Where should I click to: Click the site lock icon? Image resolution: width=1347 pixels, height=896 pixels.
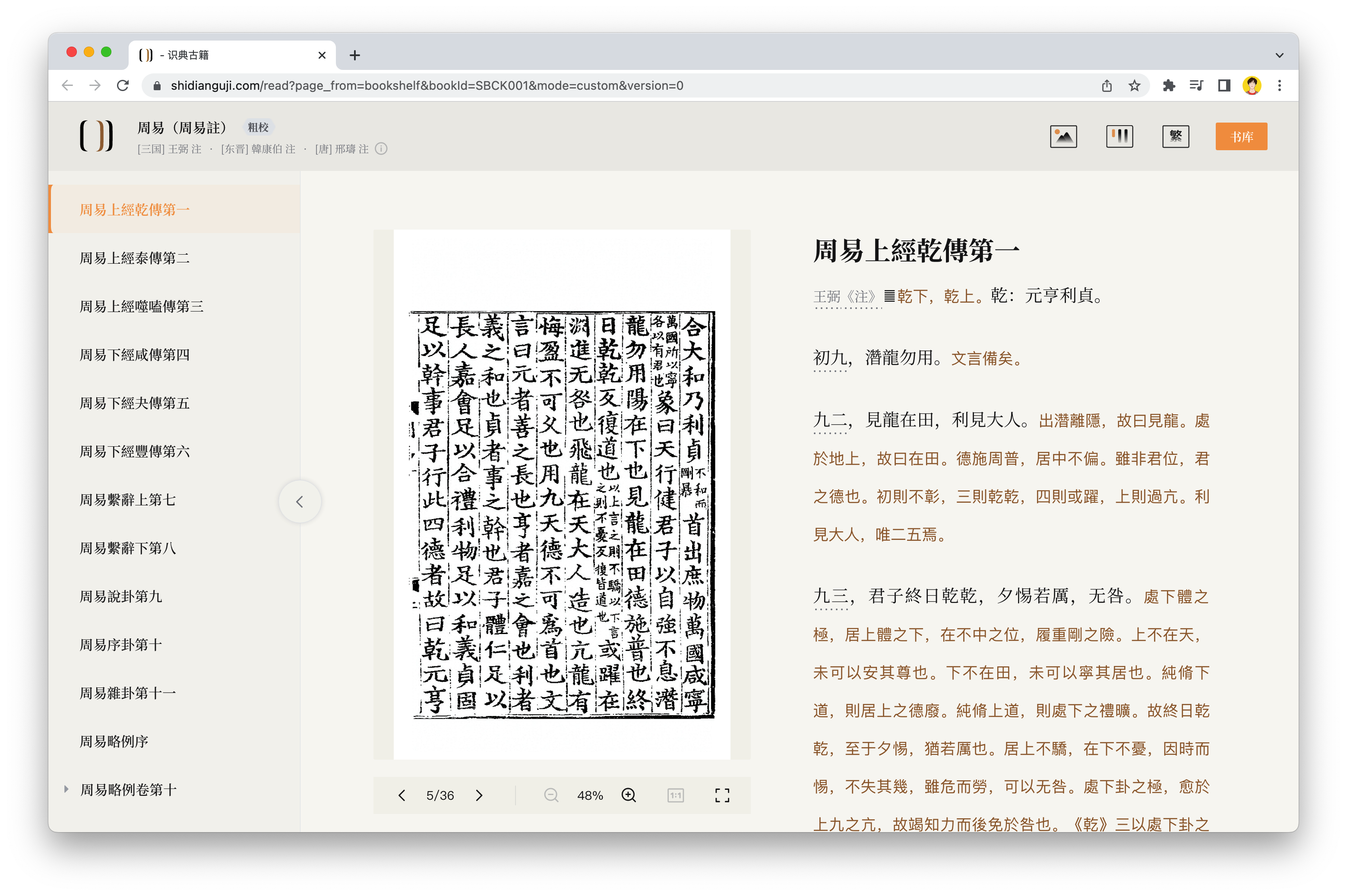(x=157, y=86)
